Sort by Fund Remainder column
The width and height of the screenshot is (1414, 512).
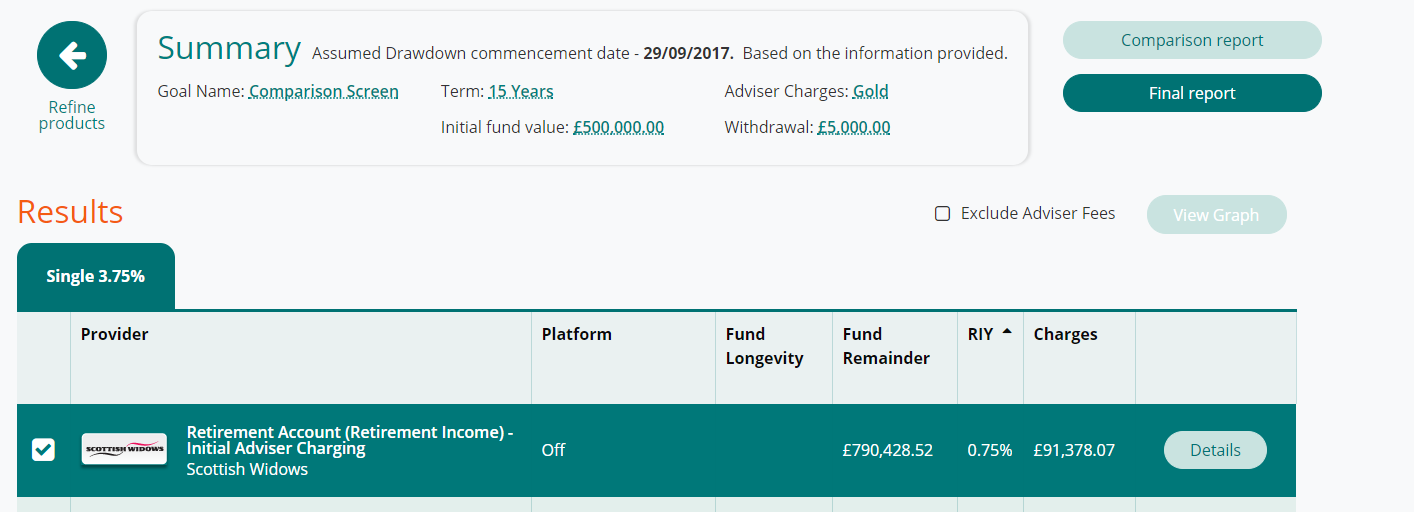click(886, 346)
